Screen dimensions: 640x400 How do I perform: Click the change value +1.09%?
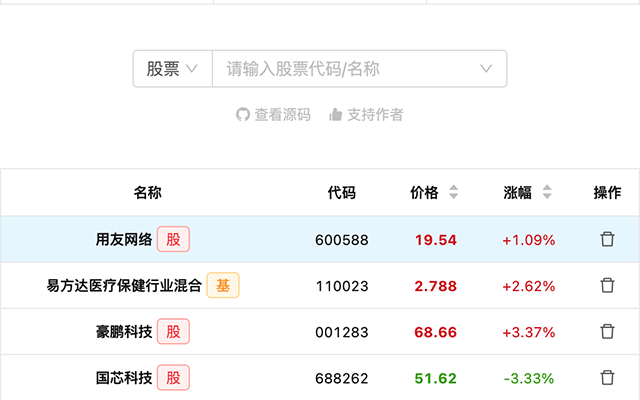(529, 240)
